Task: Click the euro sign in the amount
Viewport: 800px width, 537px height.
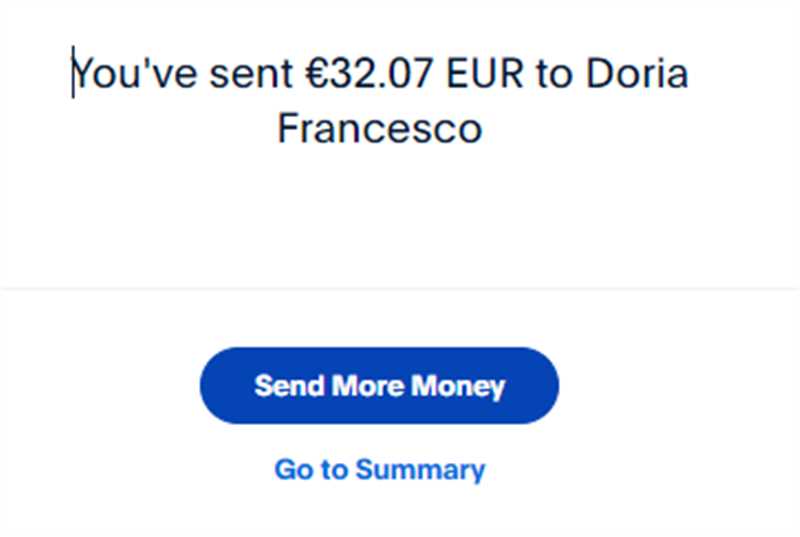Action: (318, 75)
